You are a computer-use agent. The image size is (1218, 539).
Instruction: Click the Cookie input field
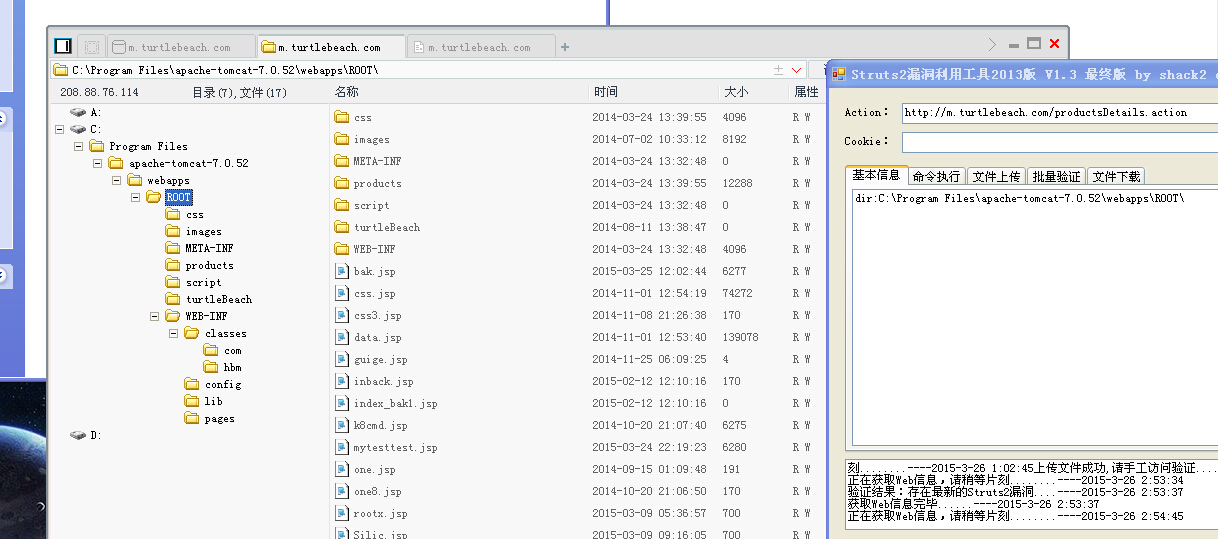1059,142
